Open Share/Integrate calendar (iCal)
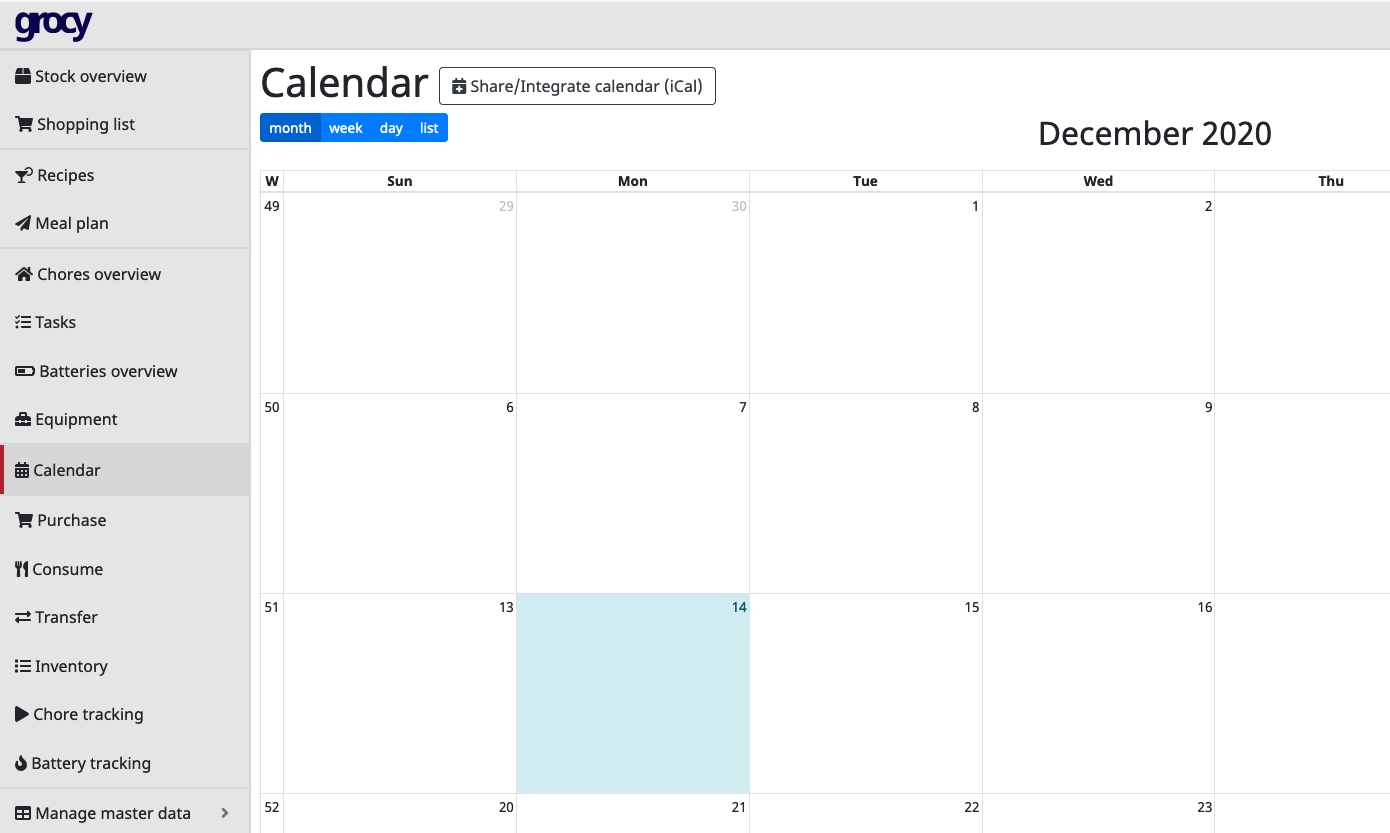1390x833 pixels. click(577, 86)
